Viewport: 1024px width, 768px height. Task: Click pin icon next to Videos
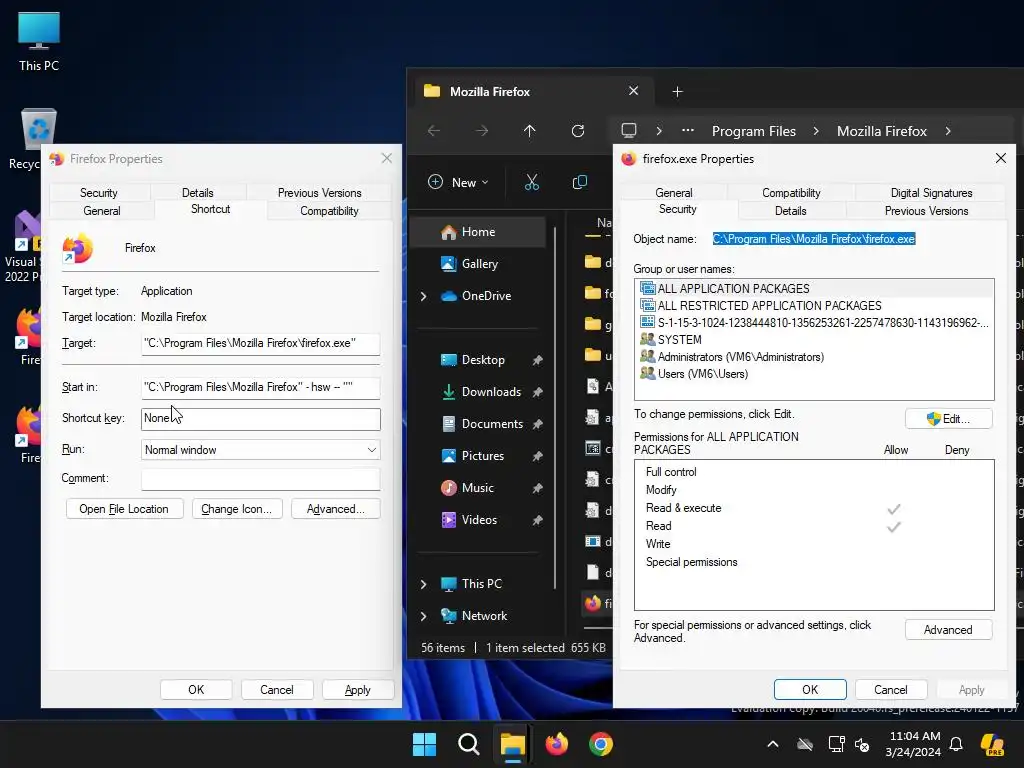(537, 520)
